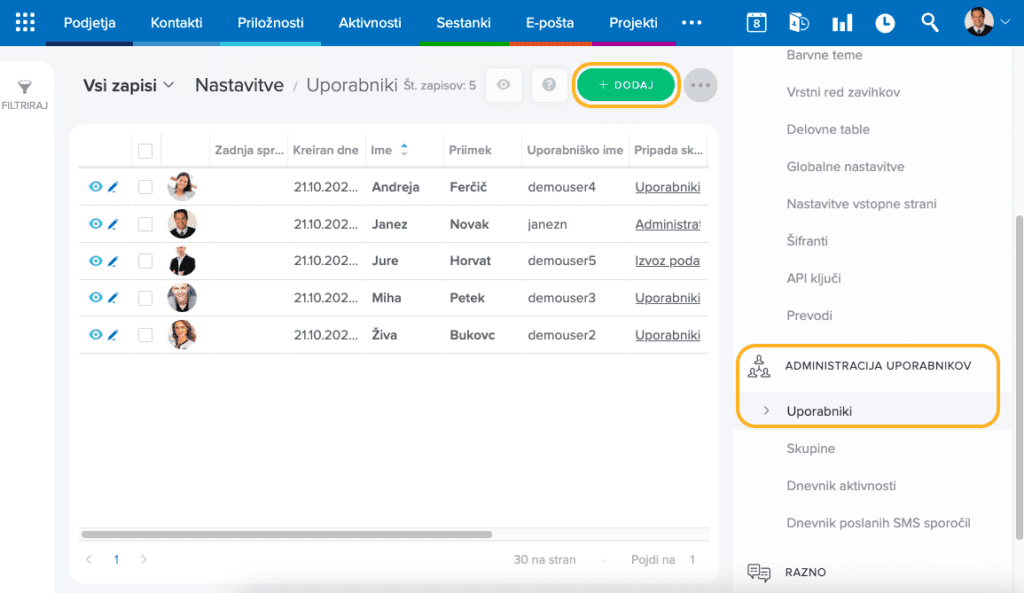Click the green Dodaj button
The image size is (1024, 593).
[x=626, y=86]
